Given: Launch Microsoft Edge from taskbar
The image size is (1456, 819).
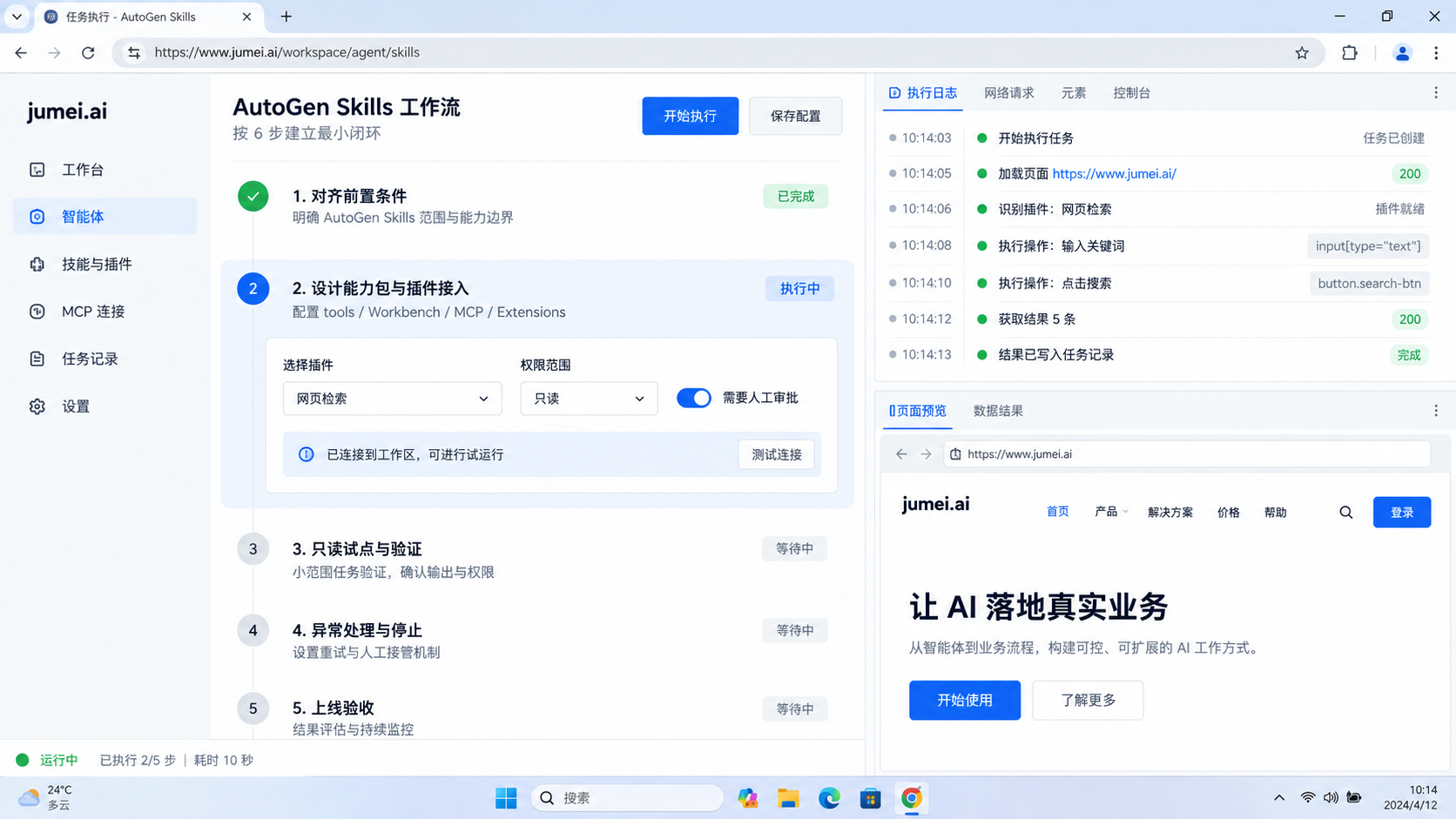Looking at the screenshot, I should pos(830,798).
